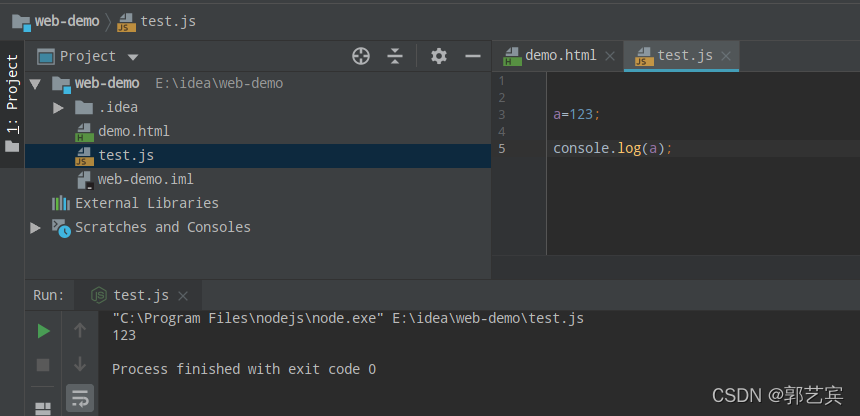The image size is (860, 416).
Task: Click the Up stack trace arrow
Action: point(80,330)
